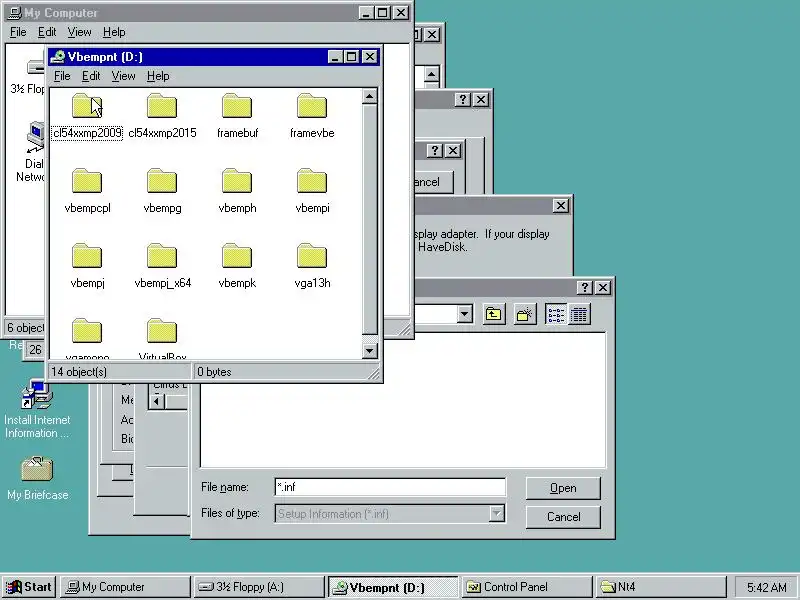Select the vbemph folder icon
The image size is (800, 600).
[237, 181]
